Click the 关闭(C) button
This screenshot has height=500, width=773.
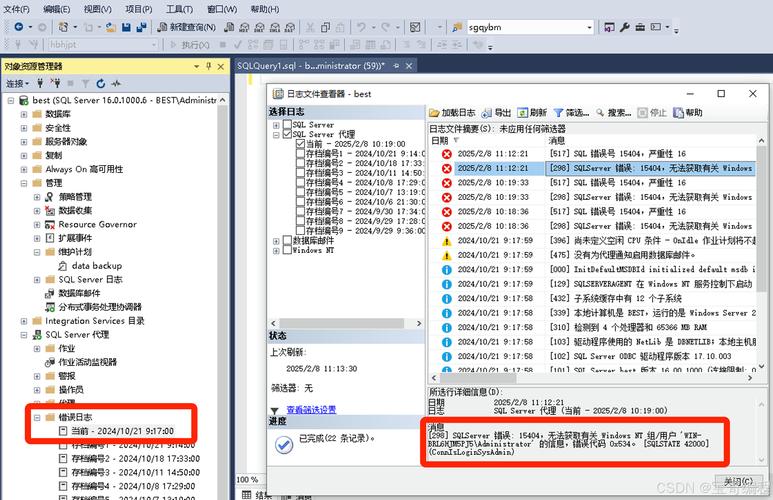point(739,481)
